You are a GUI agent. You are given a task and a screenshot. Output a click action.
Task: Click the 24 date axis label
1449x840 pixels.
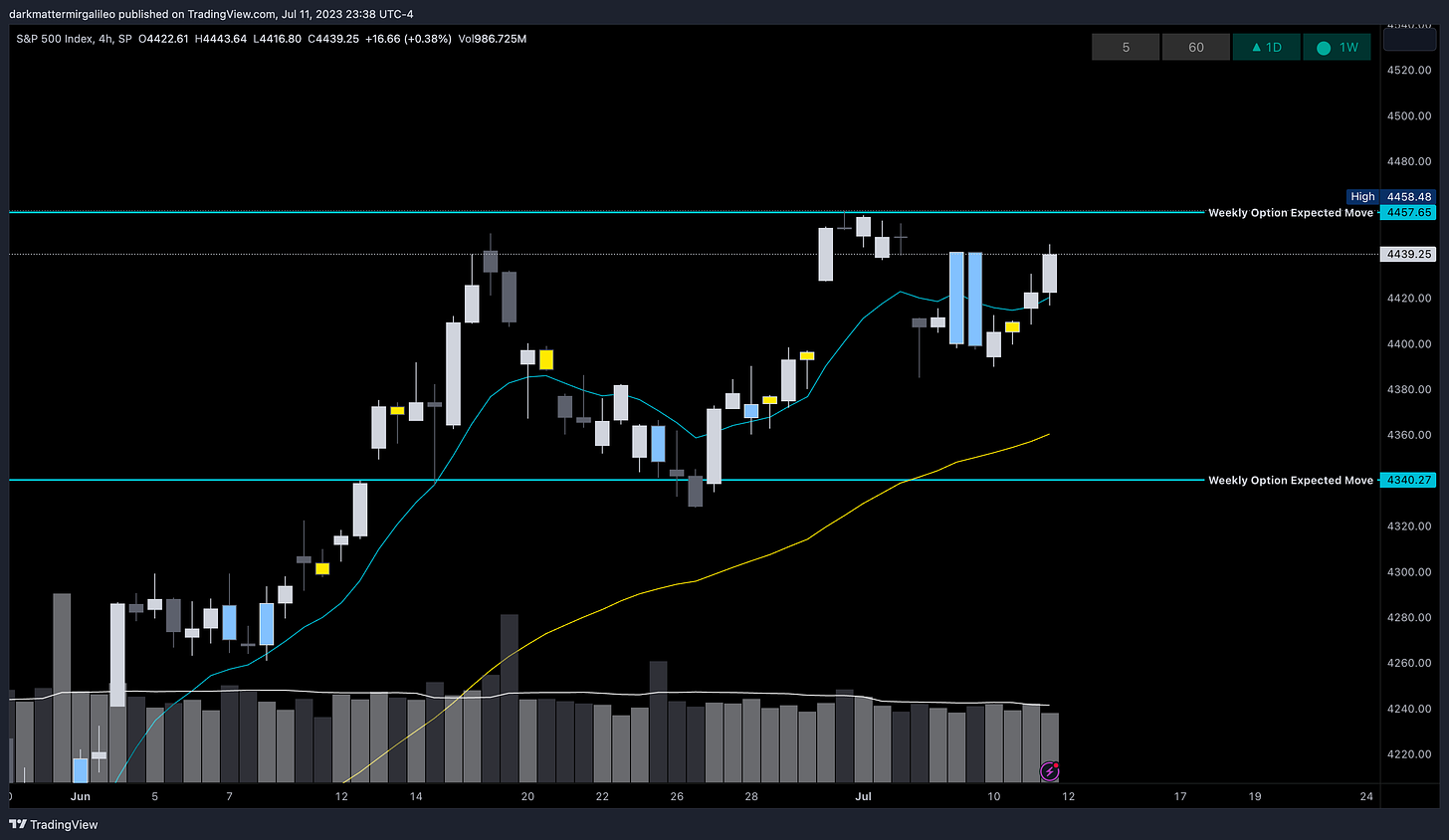coord(1366,796)
